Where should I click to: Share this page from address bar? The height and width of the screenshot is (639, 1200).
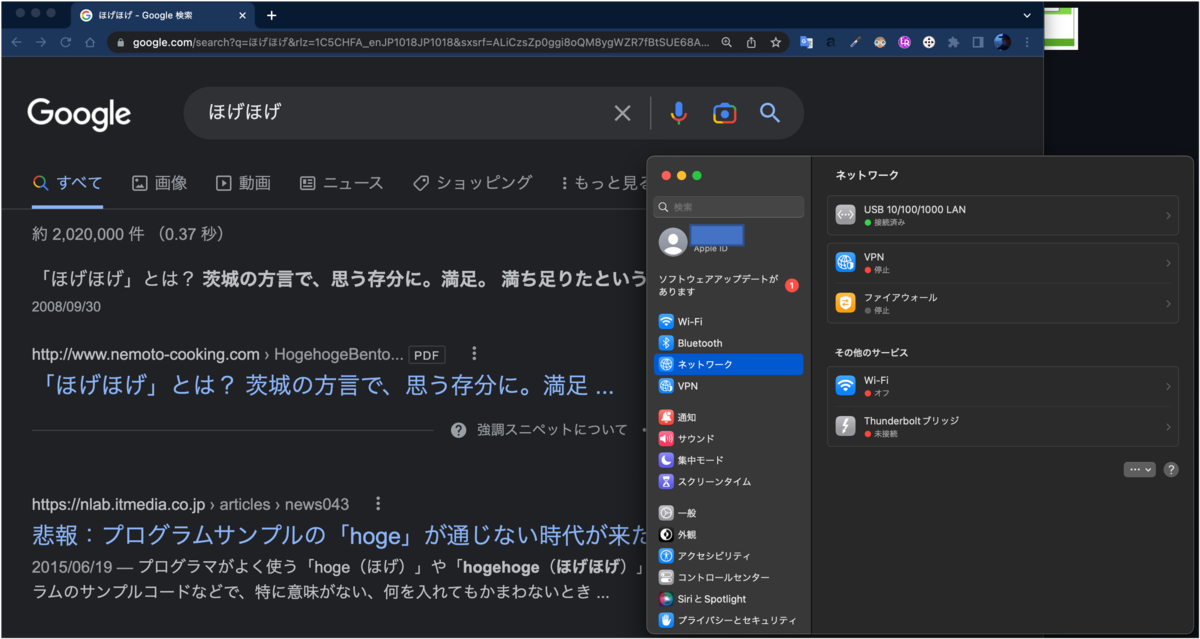pos(751,42)
